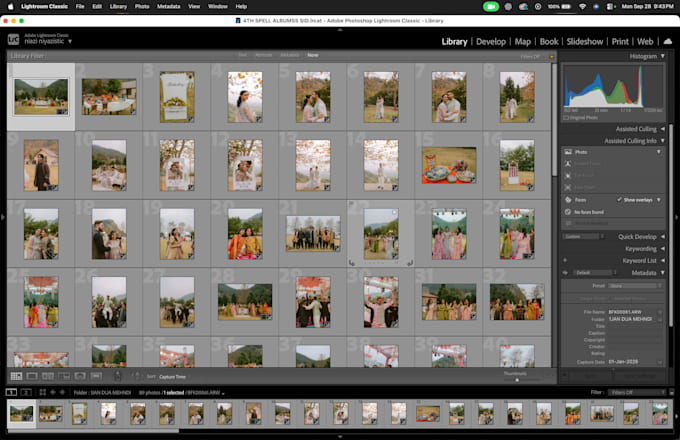Open the Metadata Preset dropdown
Image resolution: width=680 pixels, height=440 pixels.
(635, 286)
